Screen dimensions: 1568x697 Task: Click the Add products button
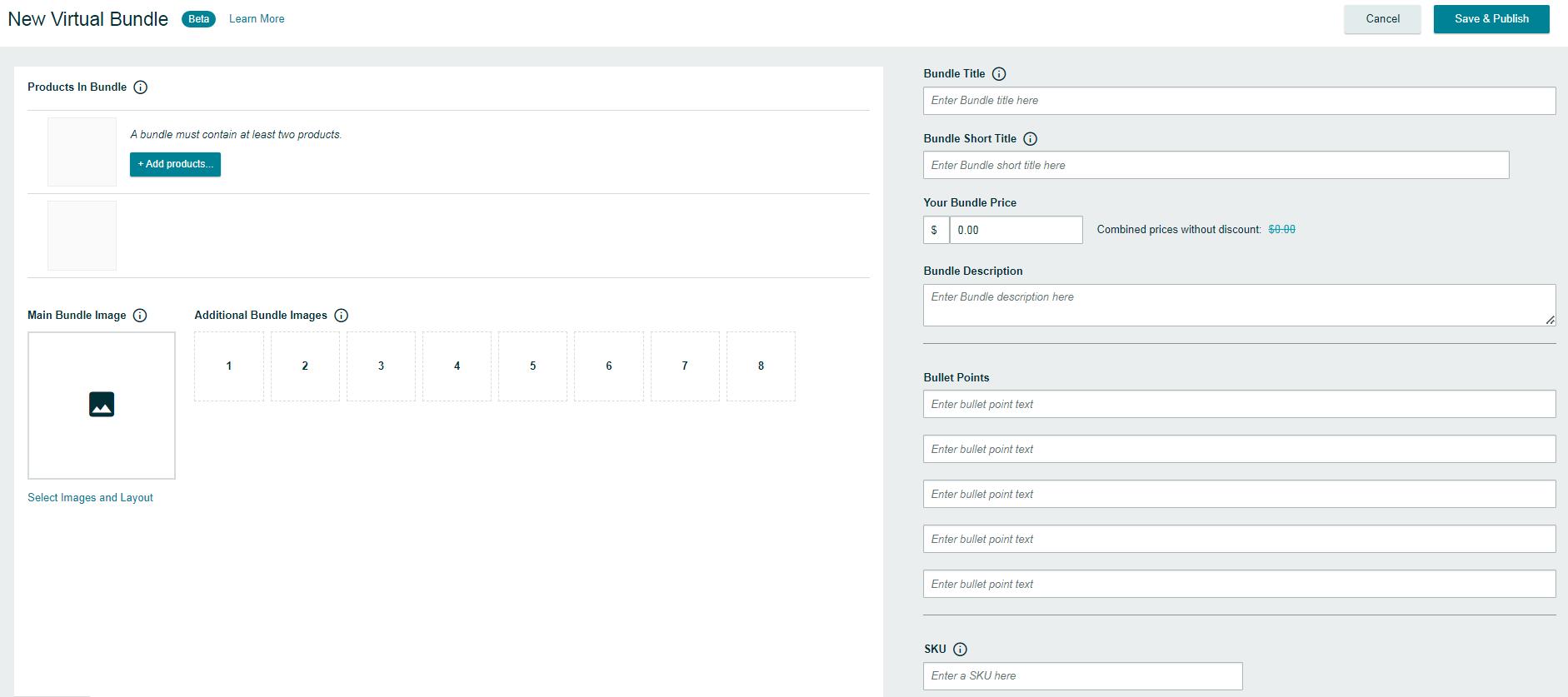click(175, 164)
